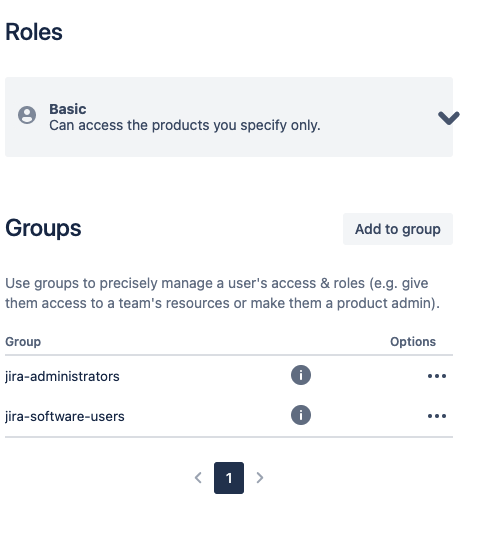The width and height of the screenshot is (482, 533).
Task: Select page 1 in pagination
Action: click(229, 478)
